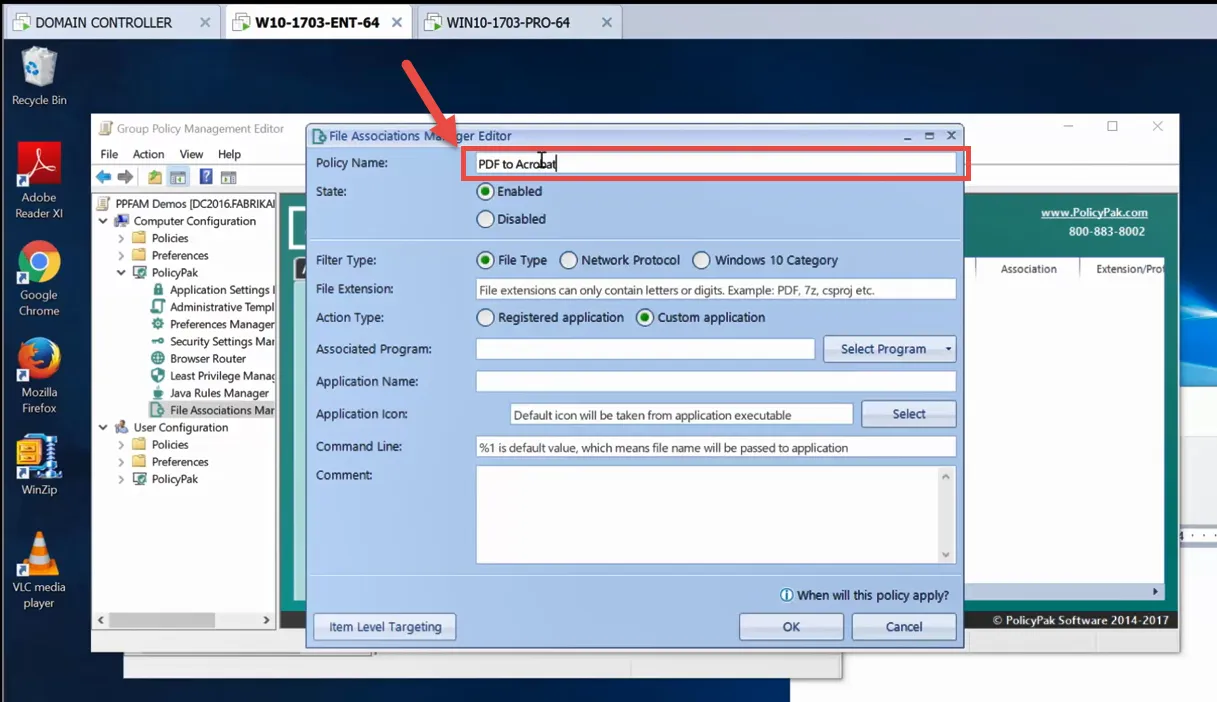Select the Enabled state radio button
Viewport: 1217px width, 702px height.
(x=486, y=191)
